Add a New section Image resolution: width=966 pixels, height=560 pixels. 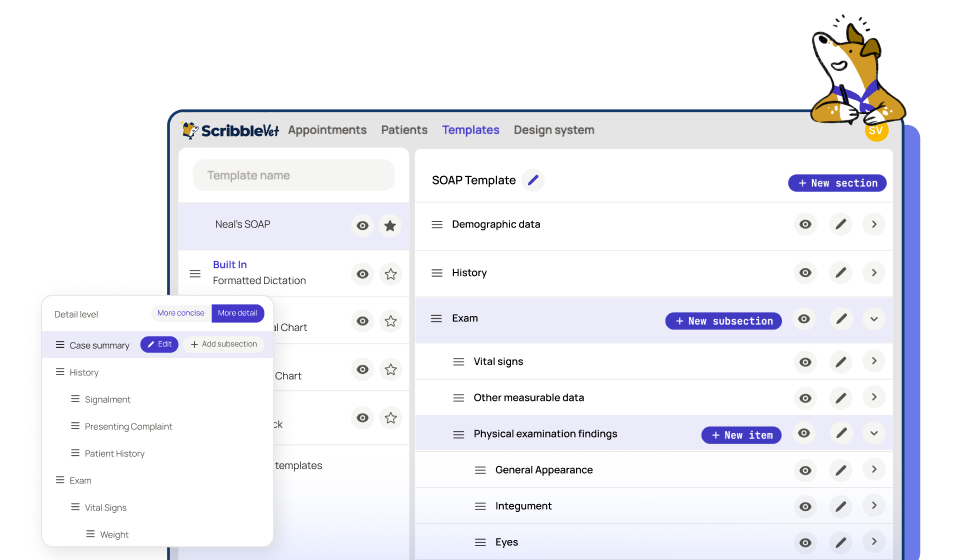837,183
